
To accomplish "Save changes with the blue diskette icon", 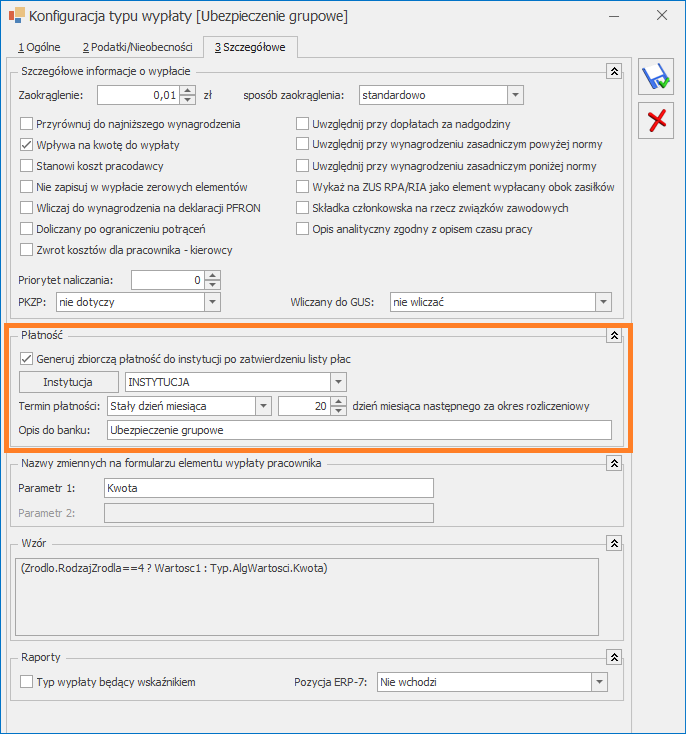I will pyautogui.click(x=656, y=77).
